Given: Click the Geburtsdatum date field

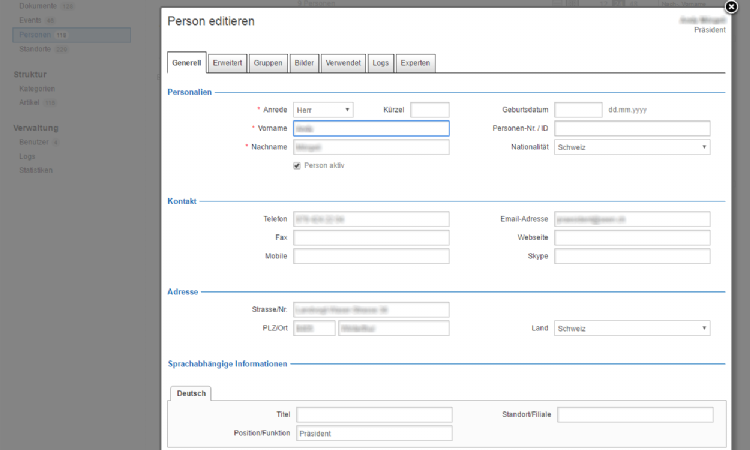Looking at the screenshot, I should coord(578,110).
